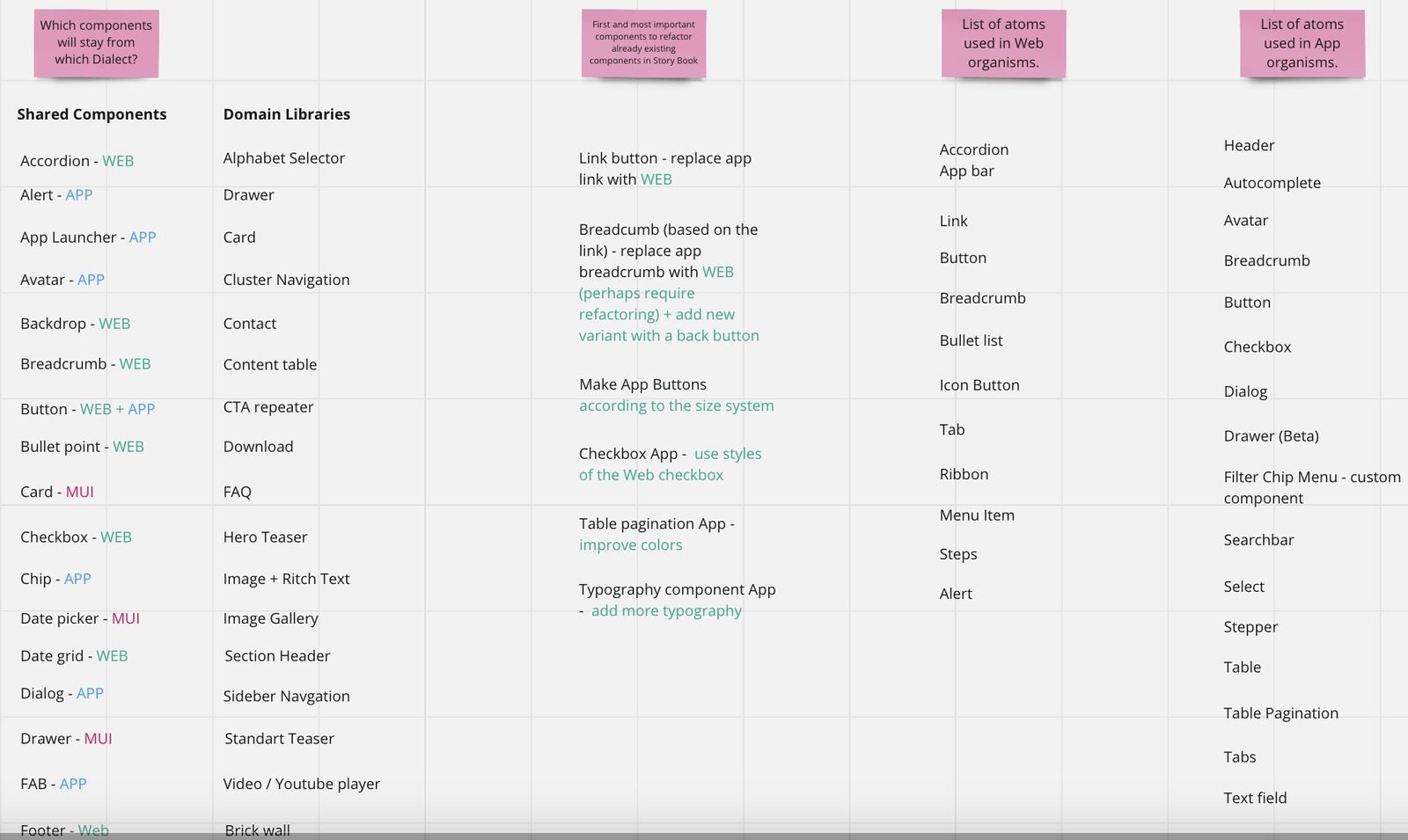Select 'App Launcher - APP' text
Viewport: 1408px width, 840px height.
[88, 237]
